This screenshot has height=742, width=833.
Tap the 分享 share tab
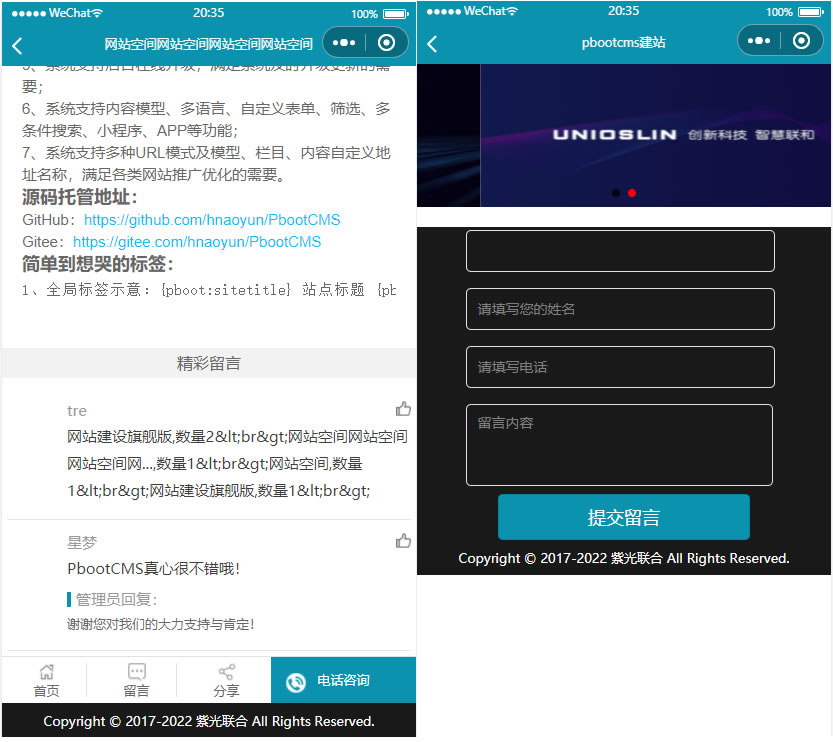[226, 680]
